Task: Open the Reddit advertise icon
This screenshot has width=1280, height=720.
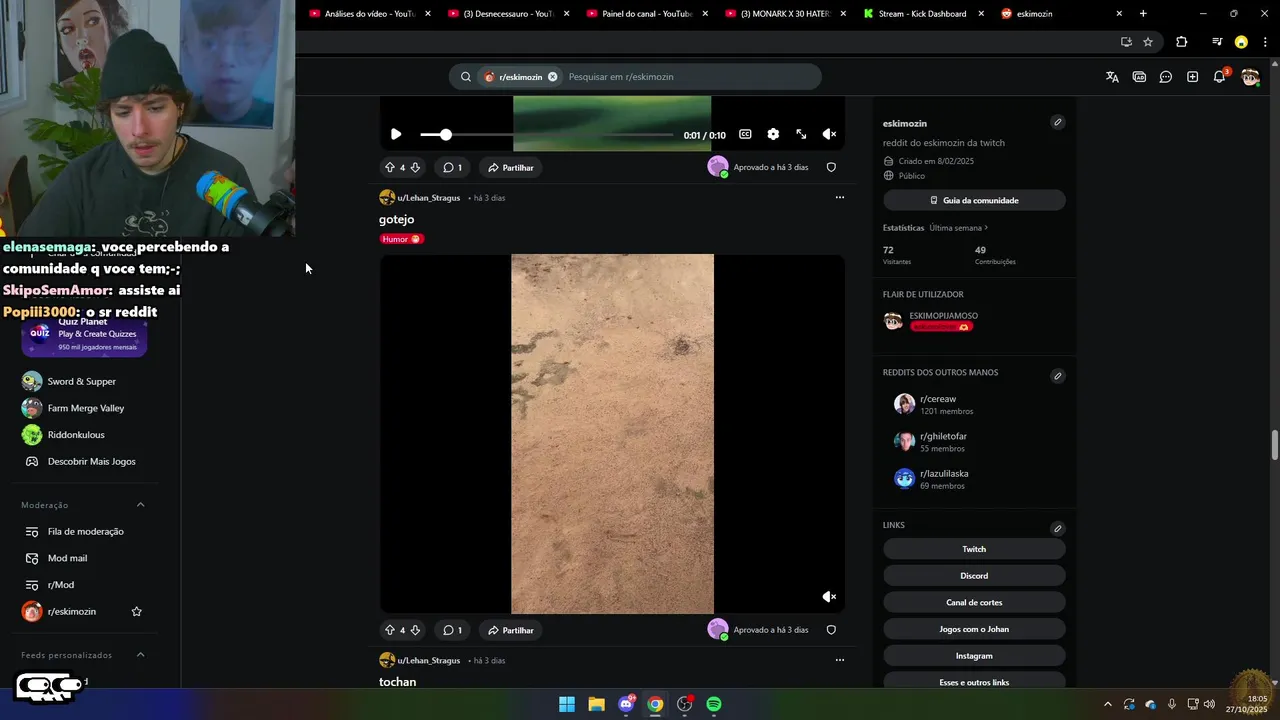Action: (x=1139, y=77)
